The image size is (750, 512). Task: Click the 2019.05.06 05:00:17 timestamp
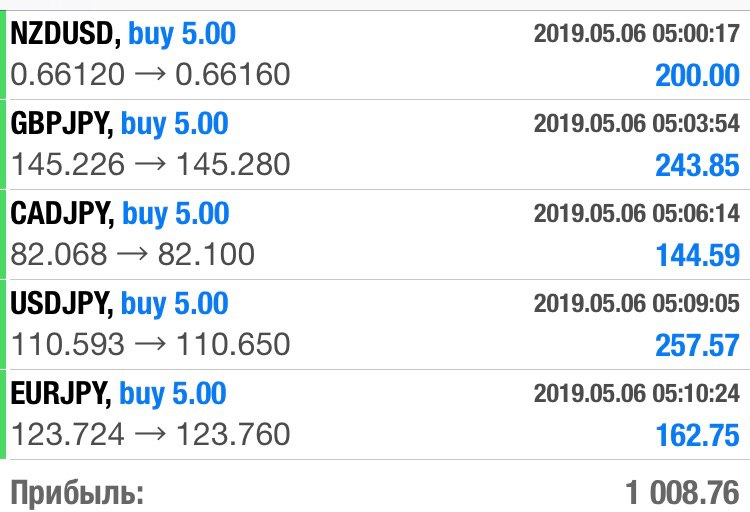pyautogui.click(x=637, y=33)
